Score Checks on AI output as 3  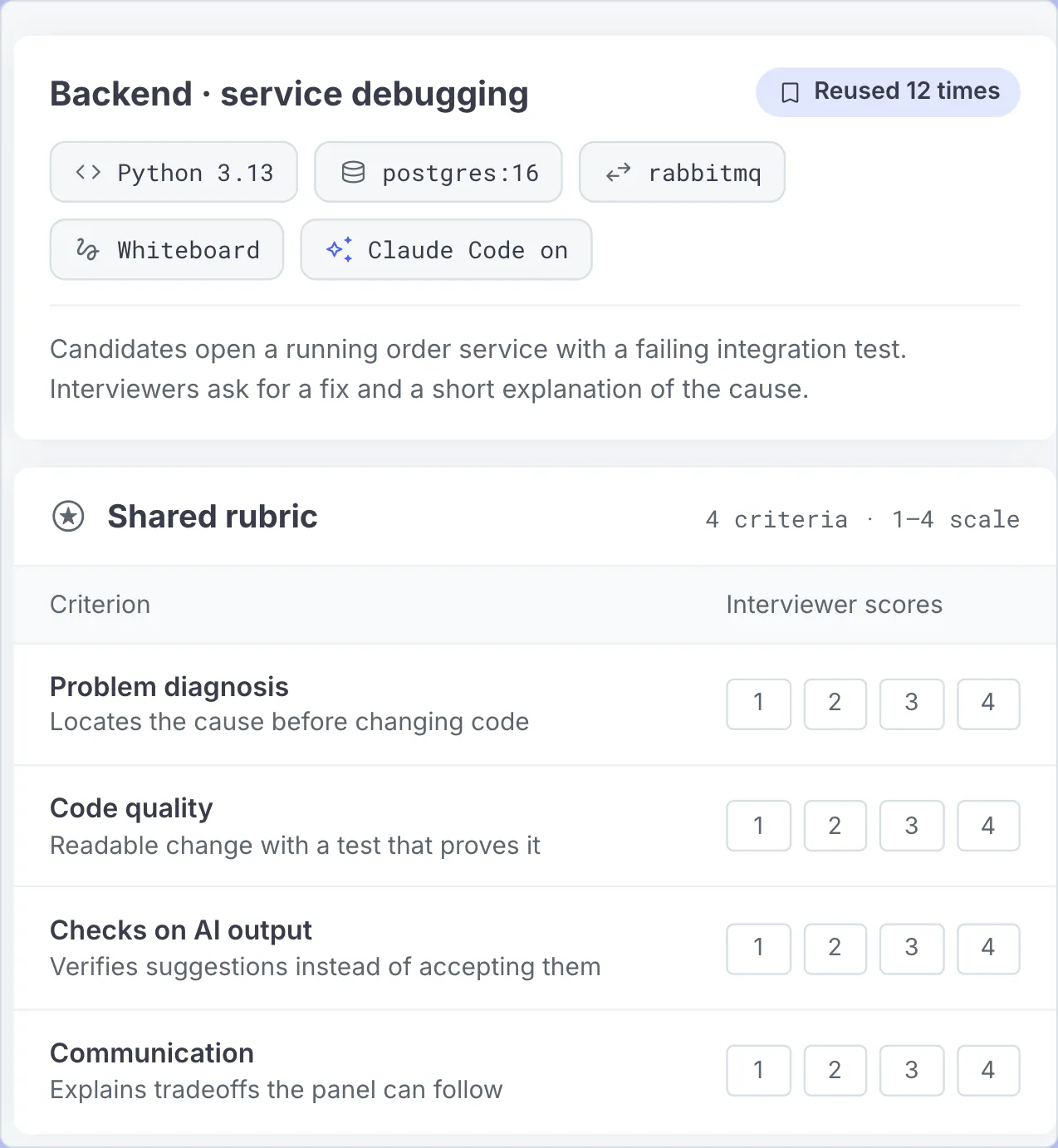[x=912, y=948]
